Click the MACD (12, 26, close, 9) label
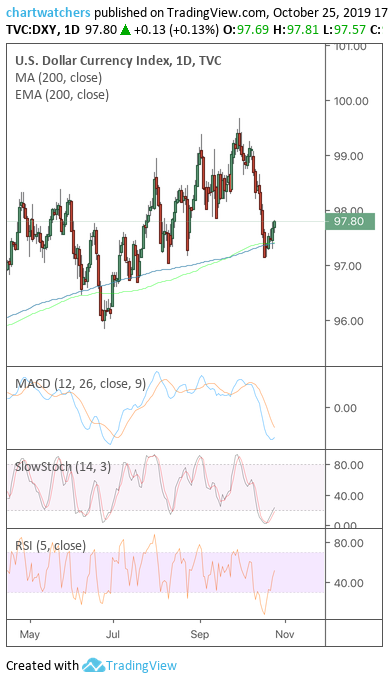 click(81, 383)
